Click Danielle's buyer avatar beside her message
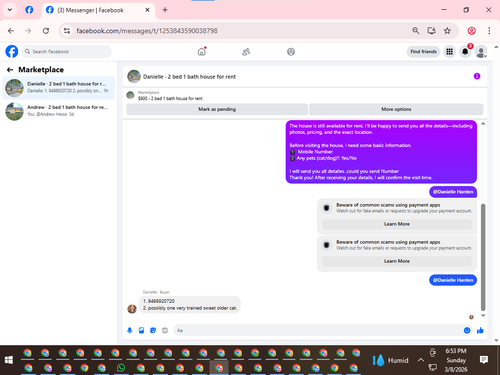The height and width of the screenshot is (375, 500). [132, 309]
